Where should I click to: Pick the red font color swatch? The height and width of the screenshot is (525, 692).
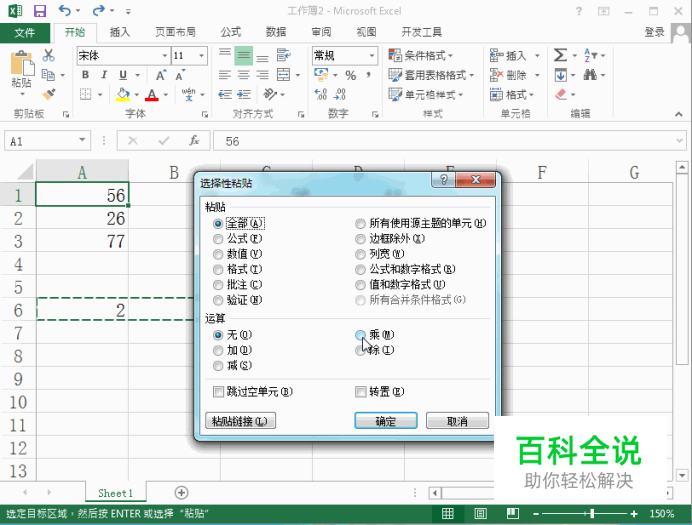pyautogui.click(x=152, y=94)
